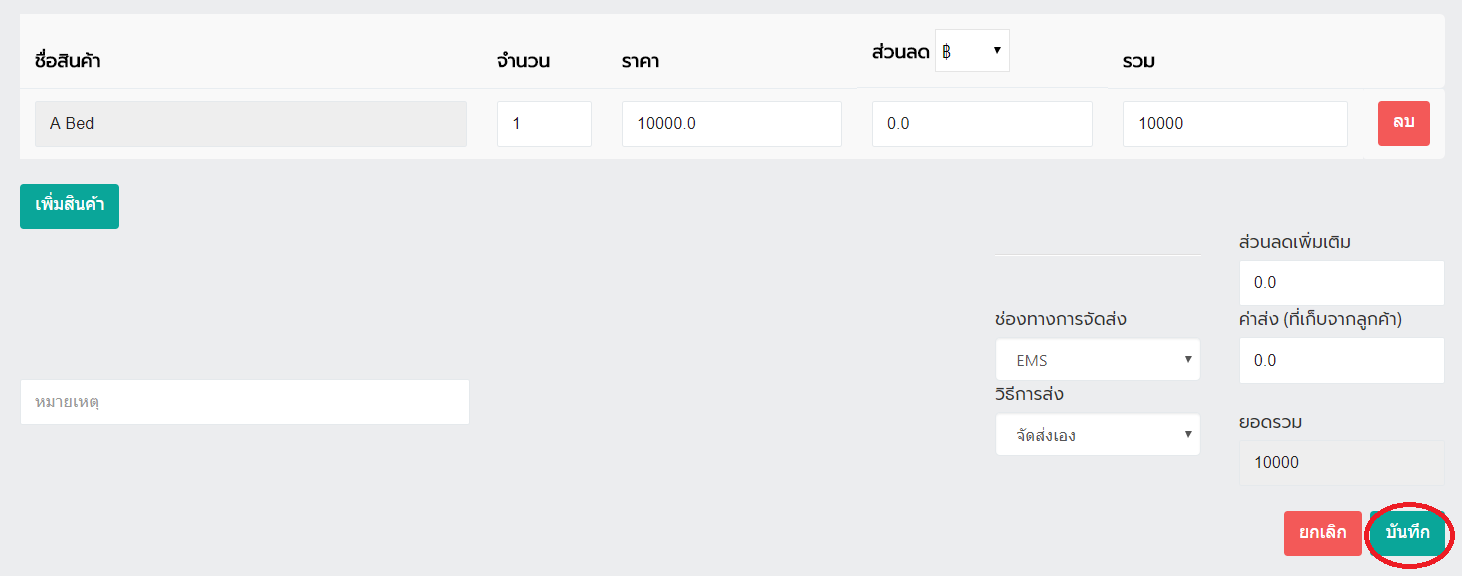
Task: Click the A Bed product name field
Action: tap(250, 124)
